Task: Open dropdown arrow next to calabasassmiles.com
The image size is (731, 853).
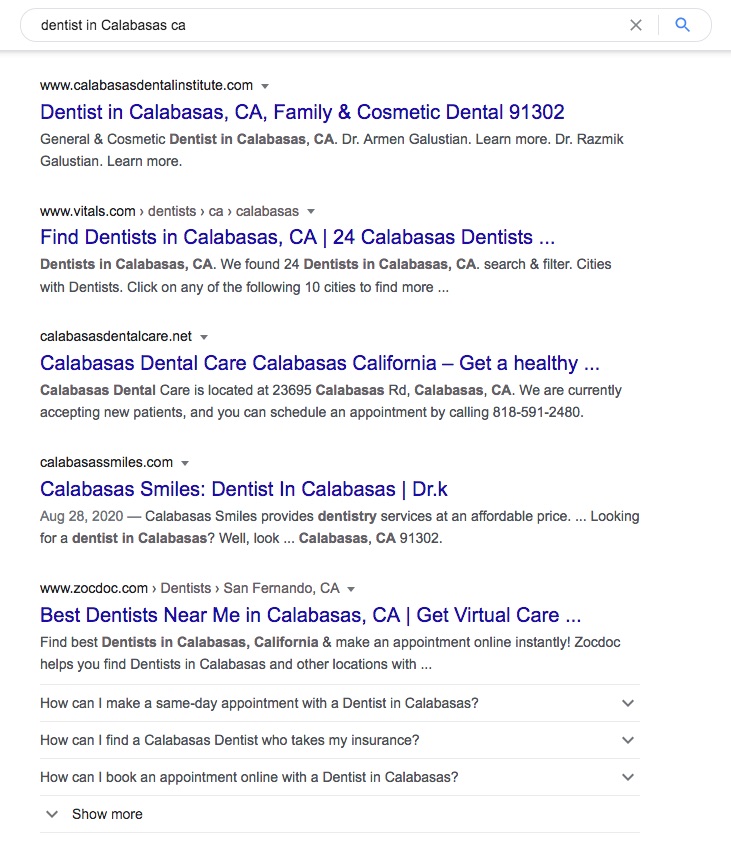Action: (x=185, y=463)
